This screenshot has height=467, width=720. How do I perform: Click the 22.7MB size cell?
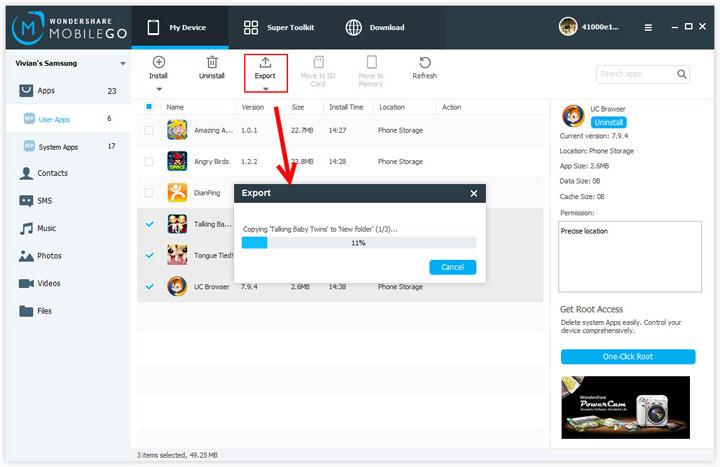(x=302, y=130)
